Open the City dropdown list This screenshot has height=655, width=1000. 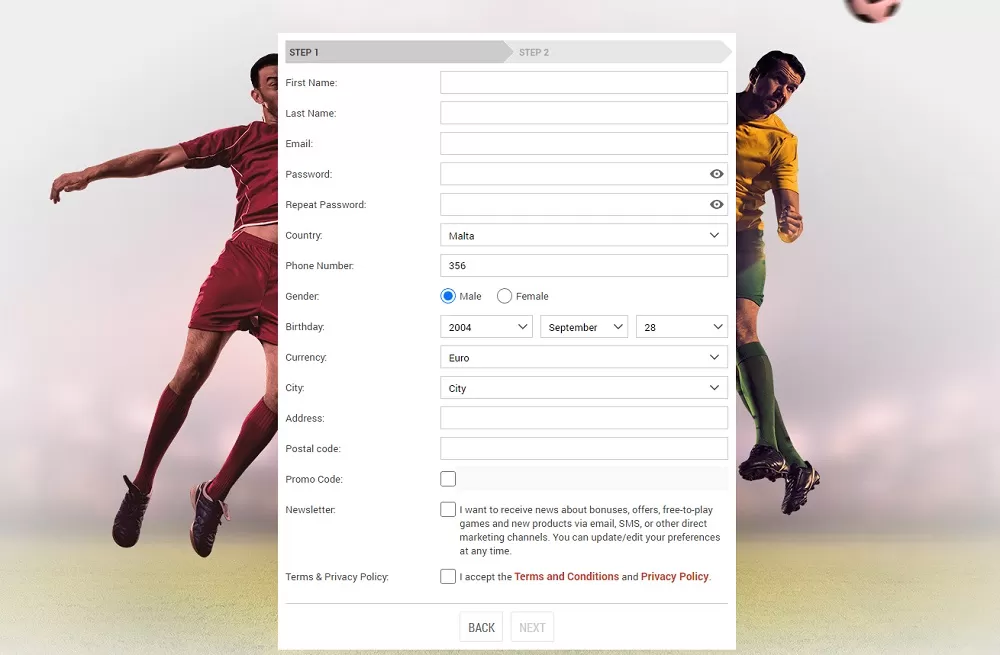pyautogui.click(x=583, y=388)
